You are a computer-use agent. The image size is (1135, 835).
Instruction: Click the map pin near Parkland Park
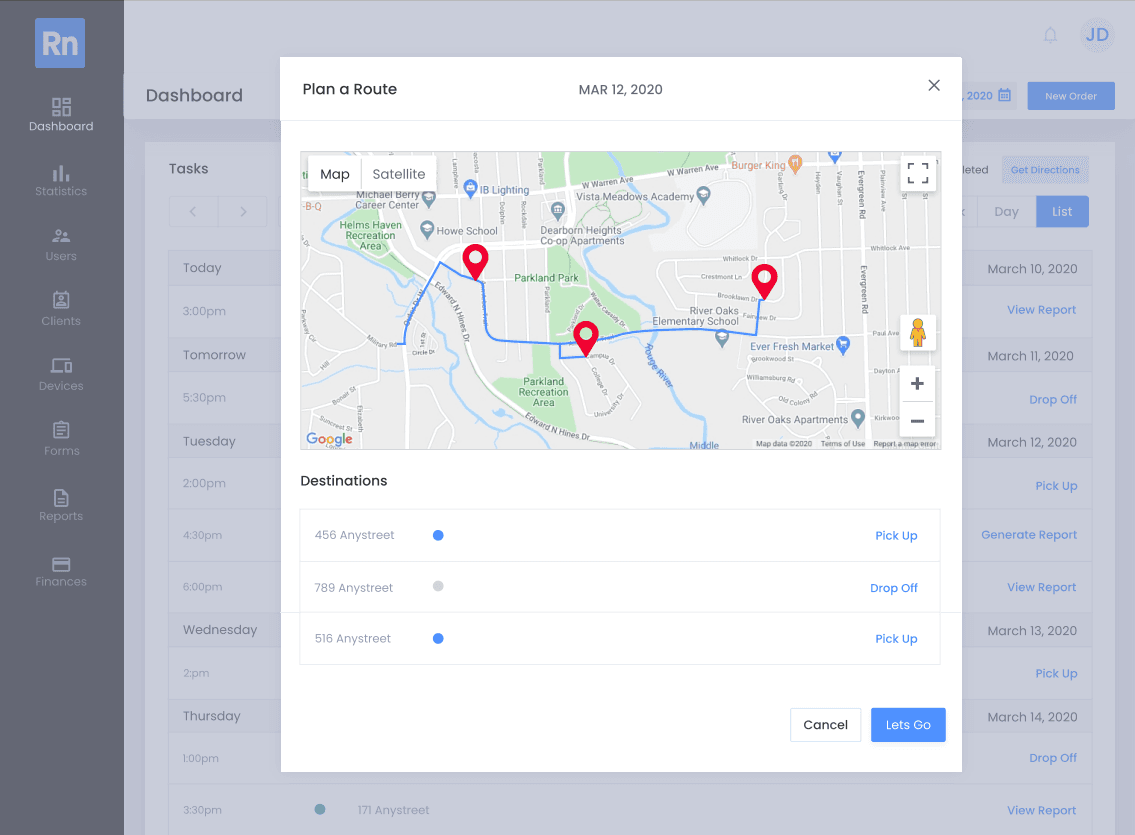[476, 260]
